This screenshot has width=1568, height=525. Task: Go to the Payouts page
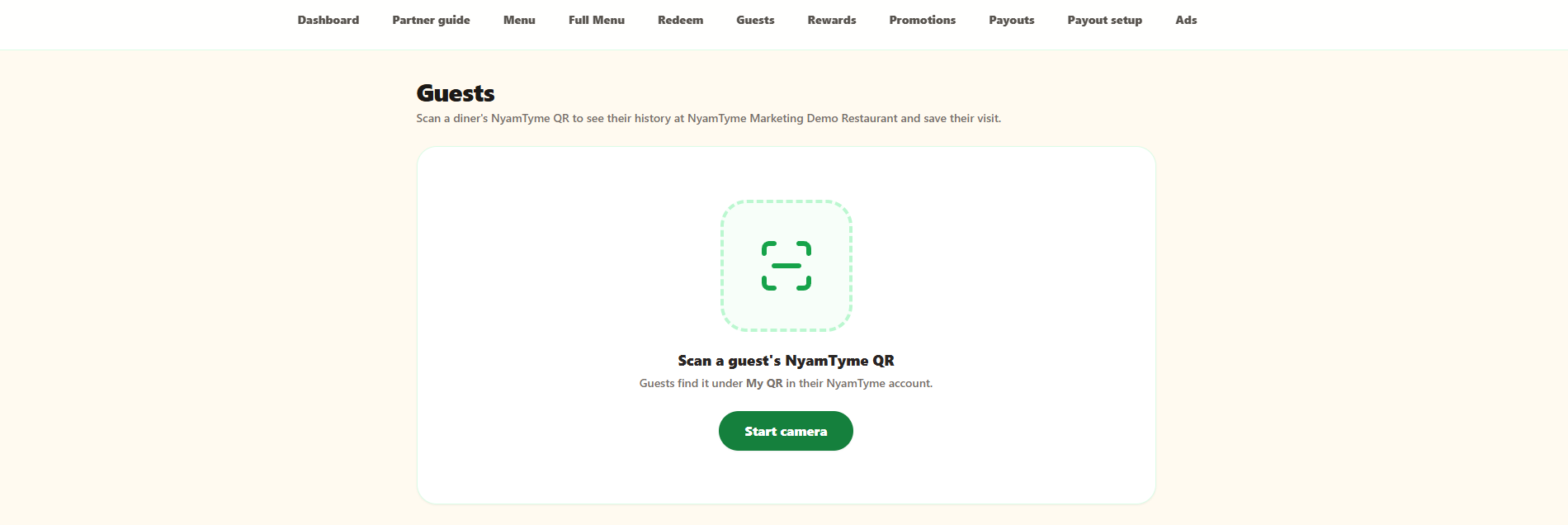[x=1012, y=20]
